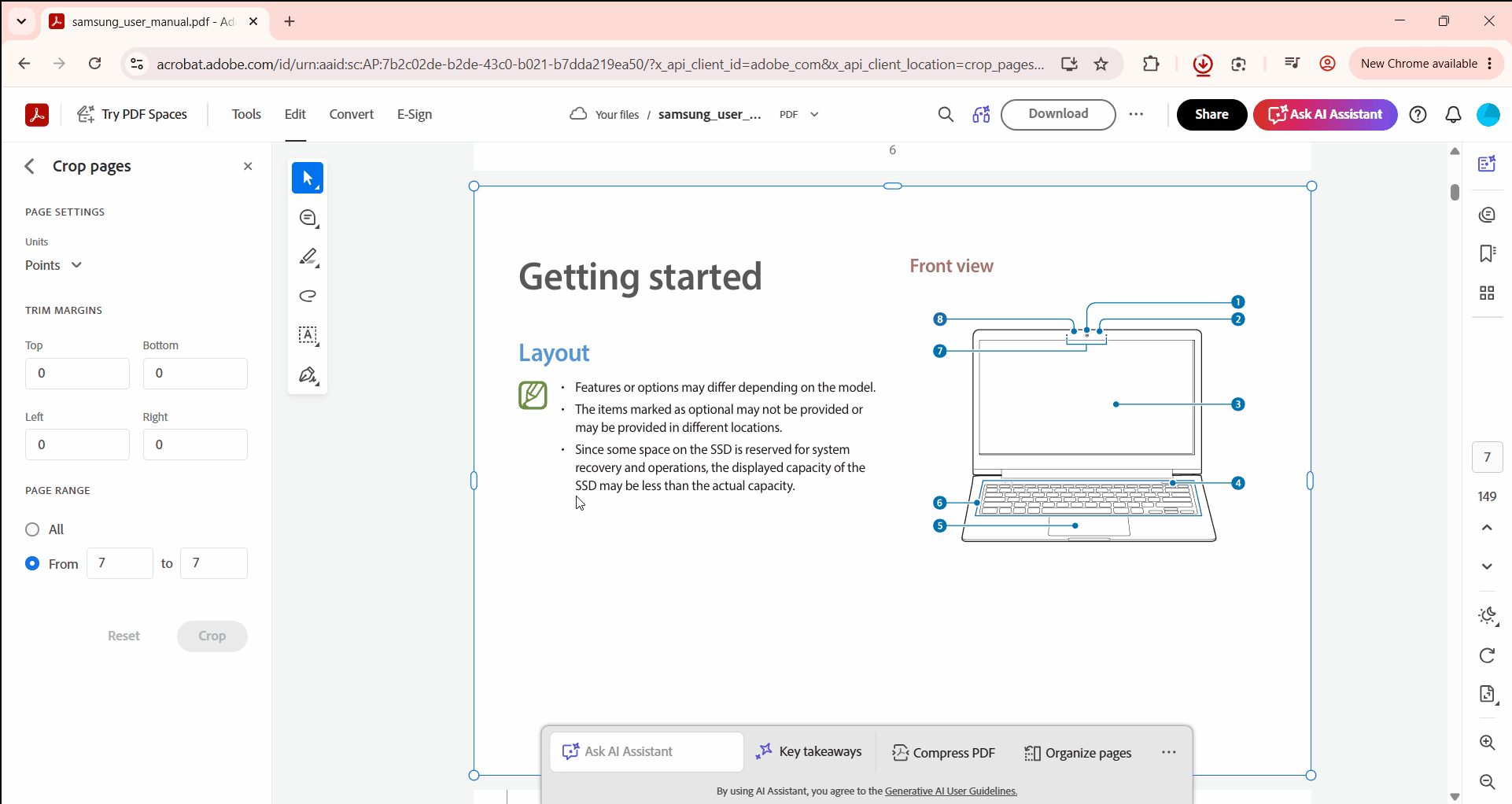Click the rotate page icon
The width and height of the screenshot is (1512, 804).
pyautogui.click(x=1487, y=655)
